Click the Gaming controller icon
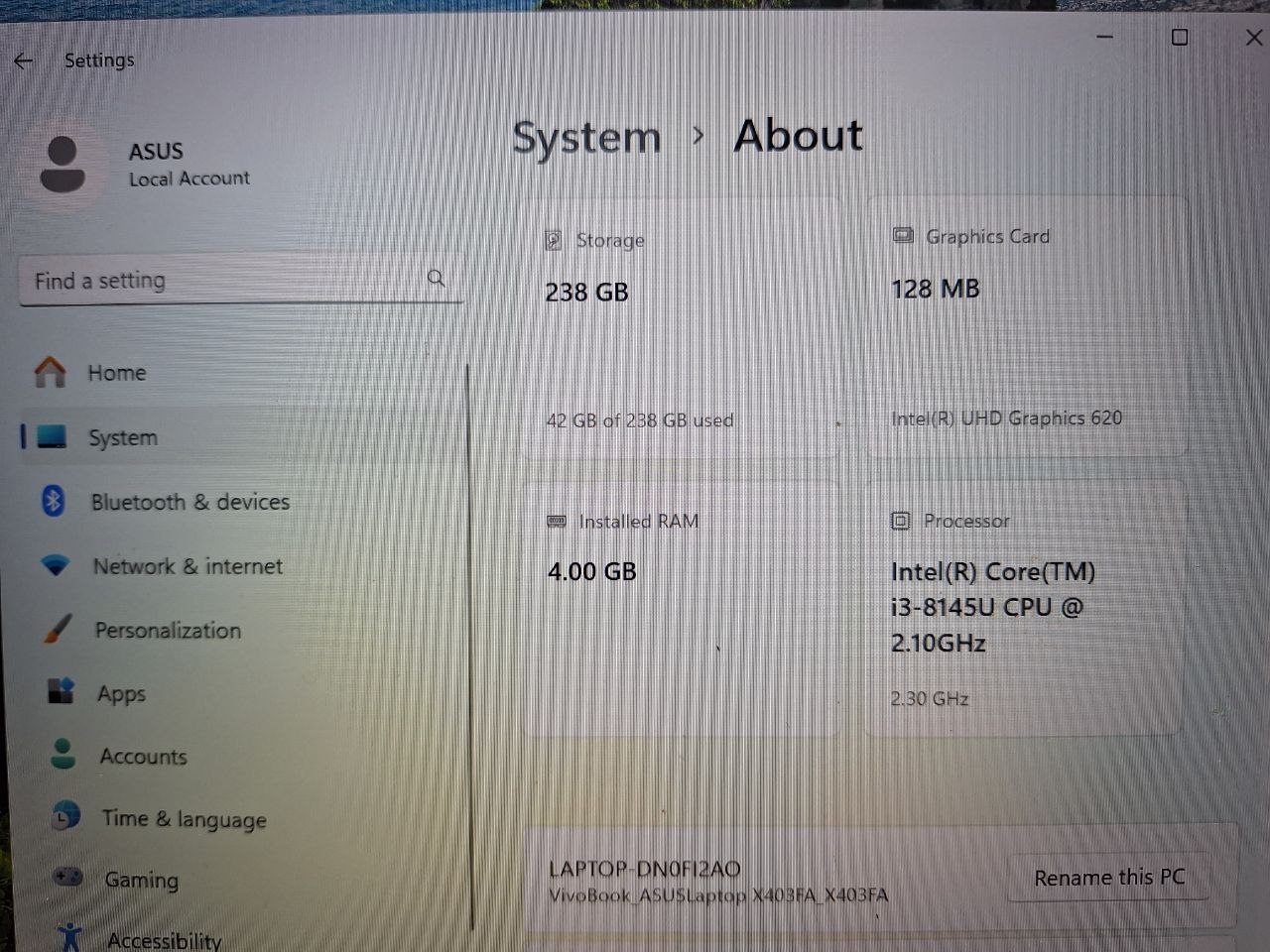The height and width of the screenshot is (952, 1270). pyautogui.click(x=67, y=878)
